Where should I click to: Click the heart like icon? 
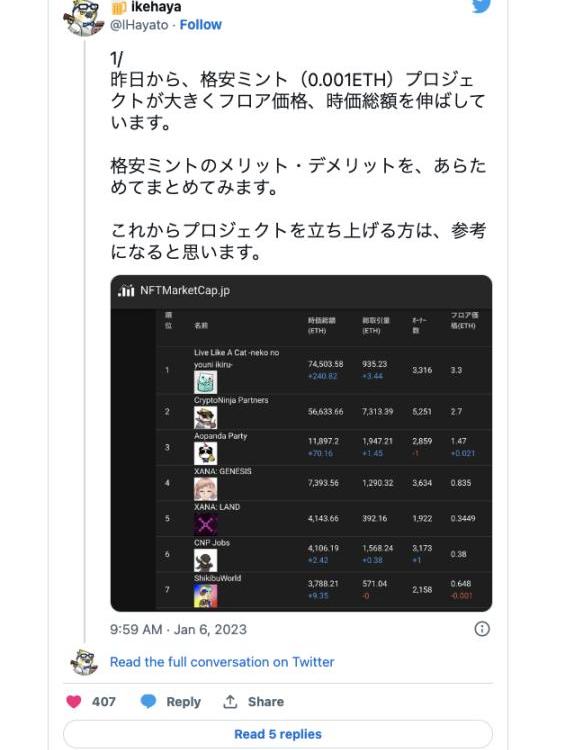[74, 702]
